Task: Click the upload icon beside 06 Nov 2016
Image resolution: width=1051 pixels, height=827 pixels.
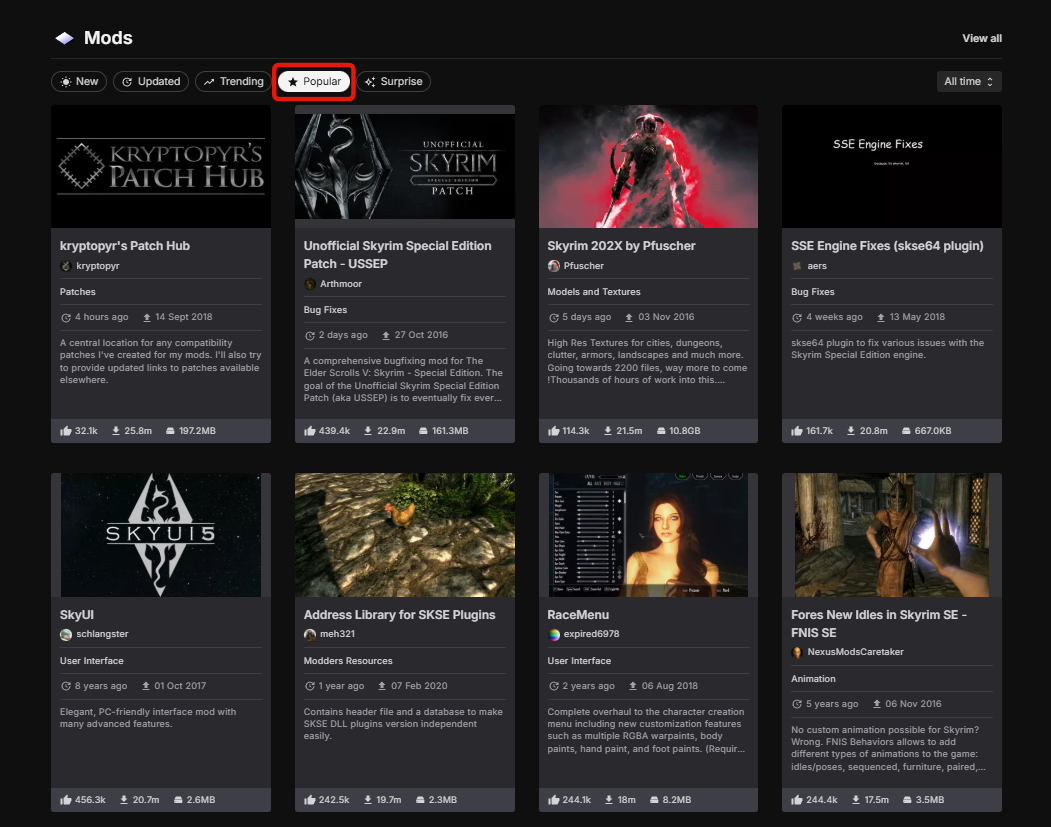Action: (x=877, y=704)
